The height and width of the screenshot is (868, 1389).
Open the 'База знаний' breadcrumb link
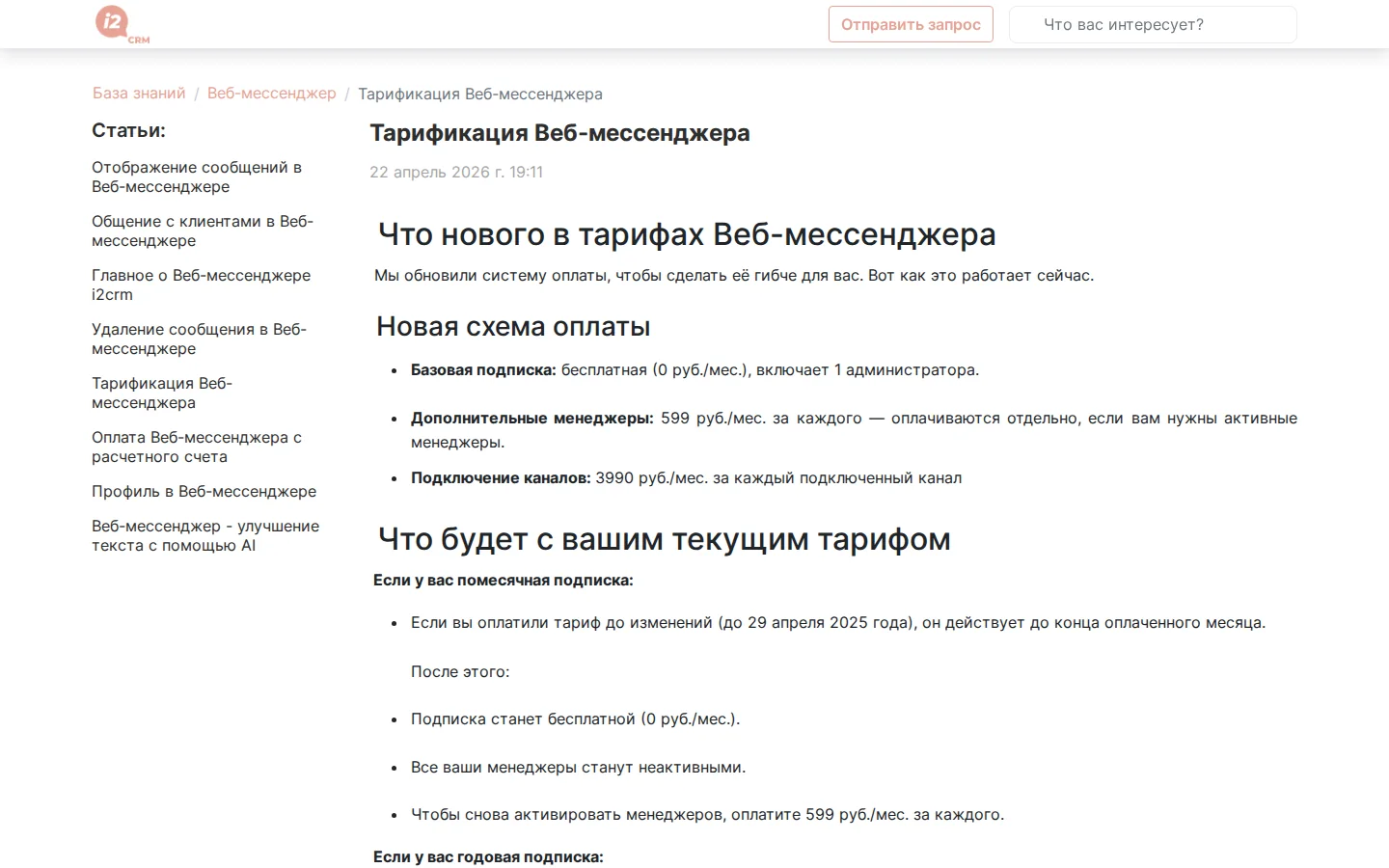point(139,94)
